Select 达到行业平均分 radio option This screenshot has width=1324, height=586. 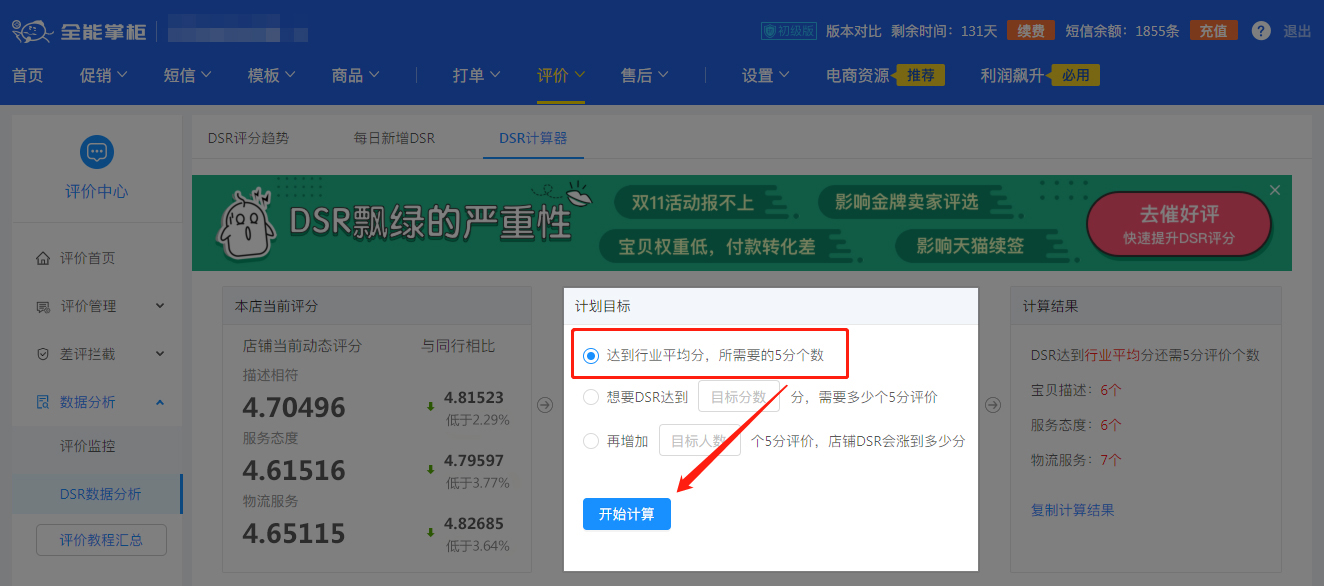[x=591, y=356]
